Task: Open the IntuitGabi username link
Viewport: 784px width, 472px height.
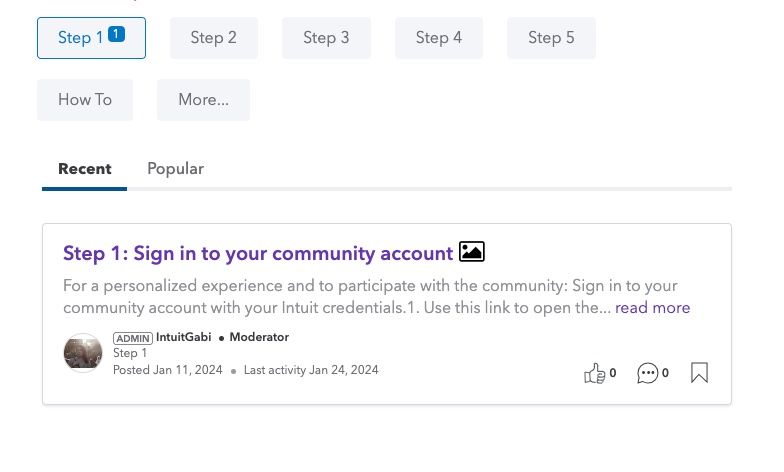Action: 184,338
